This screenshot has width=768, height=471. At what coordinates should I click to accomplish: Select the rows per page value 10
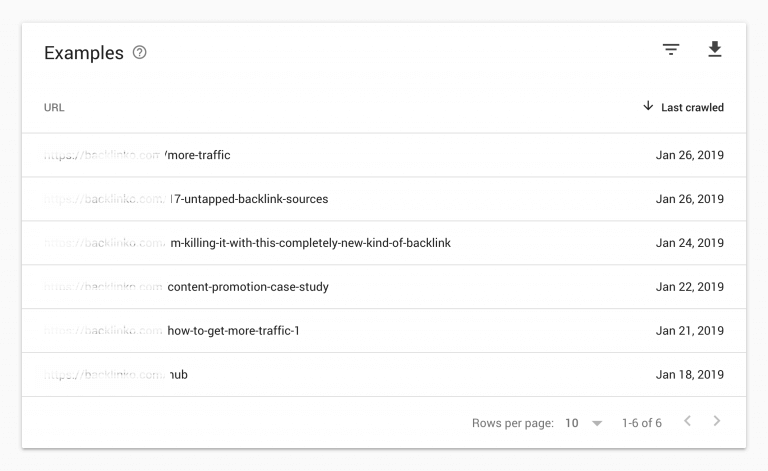(x=572, y=423)
